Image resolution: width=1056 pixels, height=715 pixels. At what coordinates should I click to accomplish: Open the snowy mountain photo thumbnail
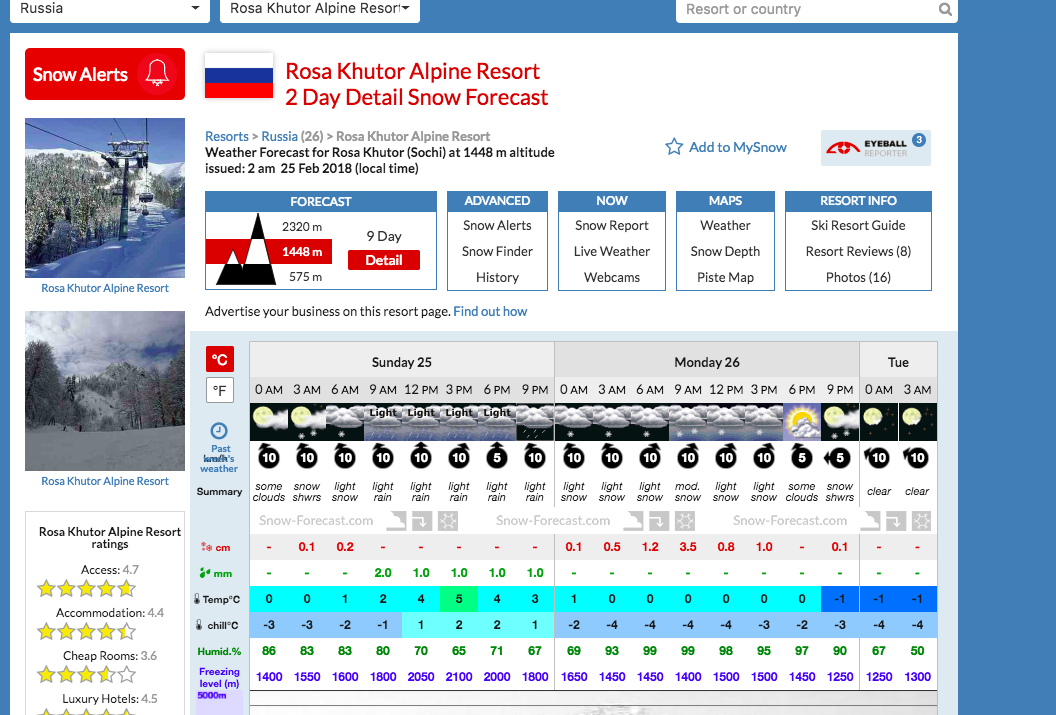[105, 390]
